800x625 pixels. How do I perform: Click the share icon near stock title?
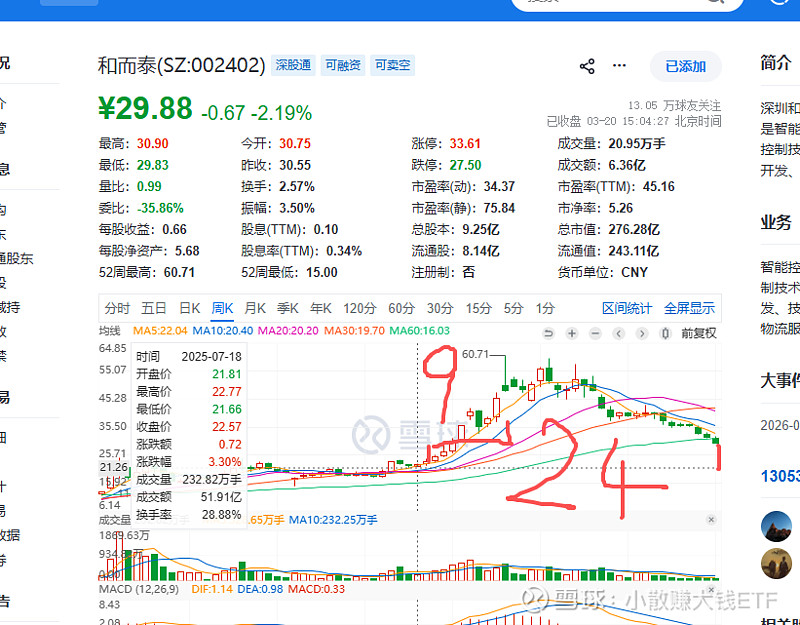coord(587,66)
